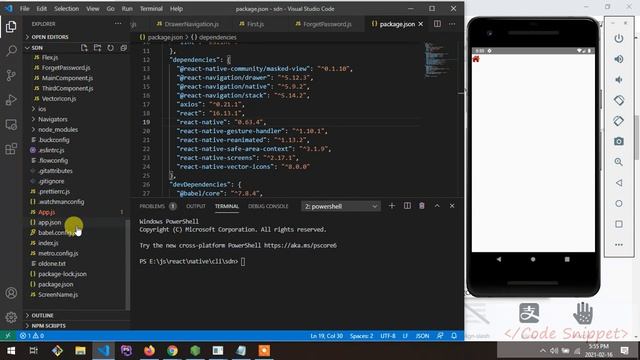Raise emulator volume

(619, 59)
